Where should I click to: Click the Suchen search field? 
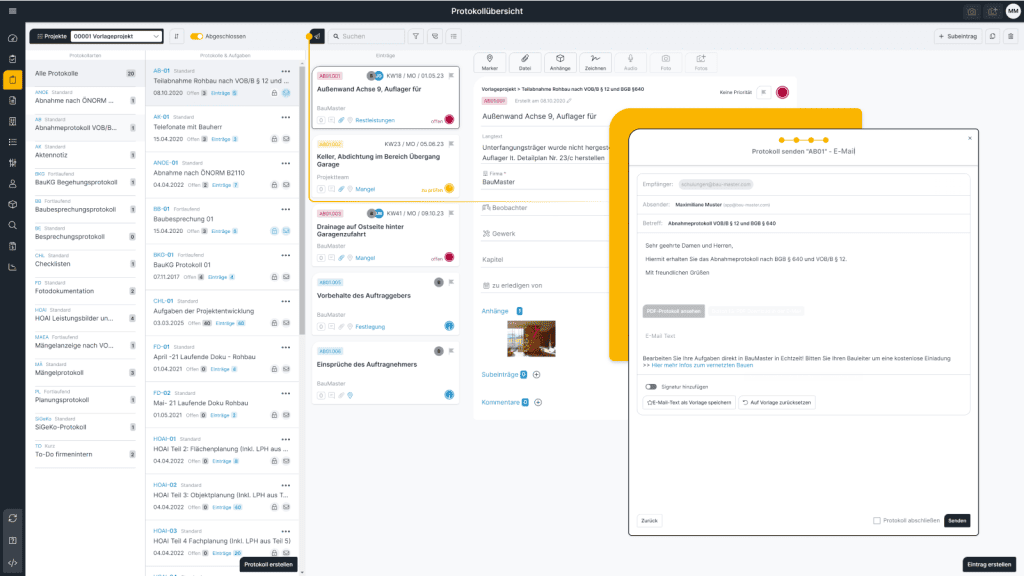pyautogui.click(x=365, y=36)
